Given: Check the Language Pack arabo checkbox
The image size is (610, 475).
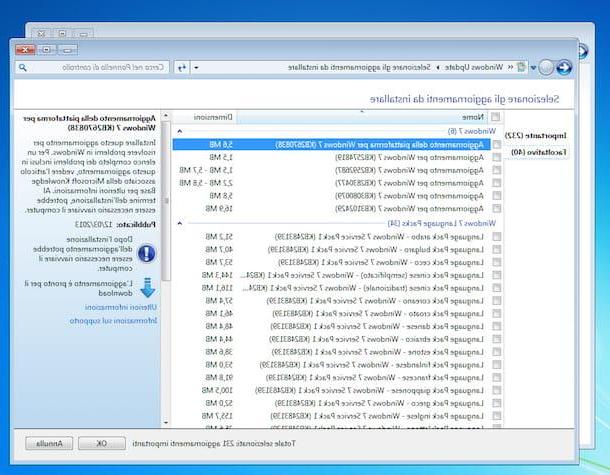Looking at the screenshot, I should [497, 237].
